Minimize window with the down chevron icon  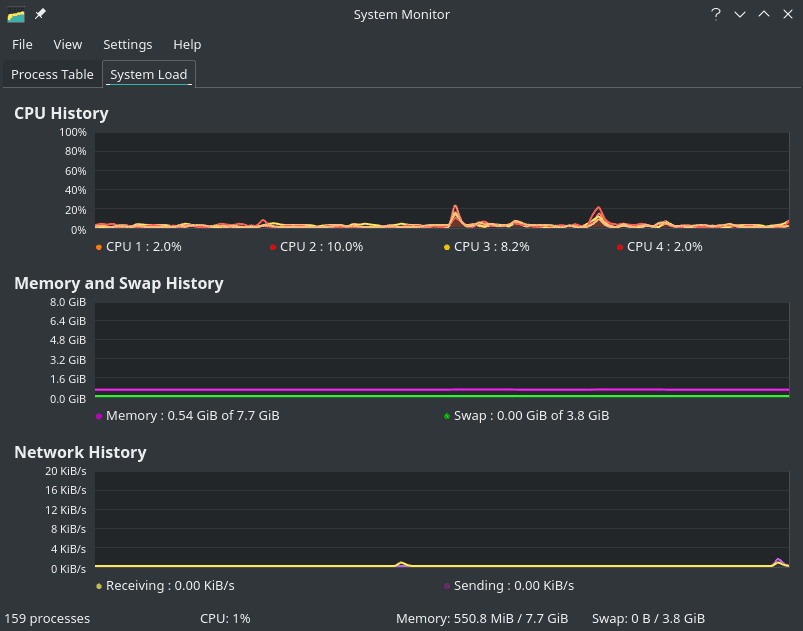[x=740, y=14]
